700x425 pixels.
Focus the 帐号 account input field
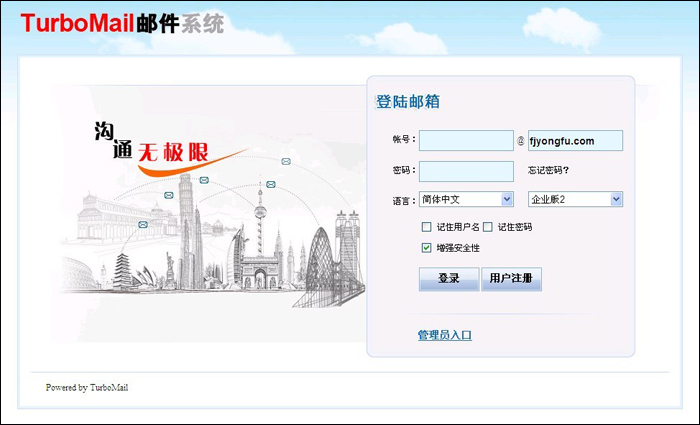click(466, 141)
